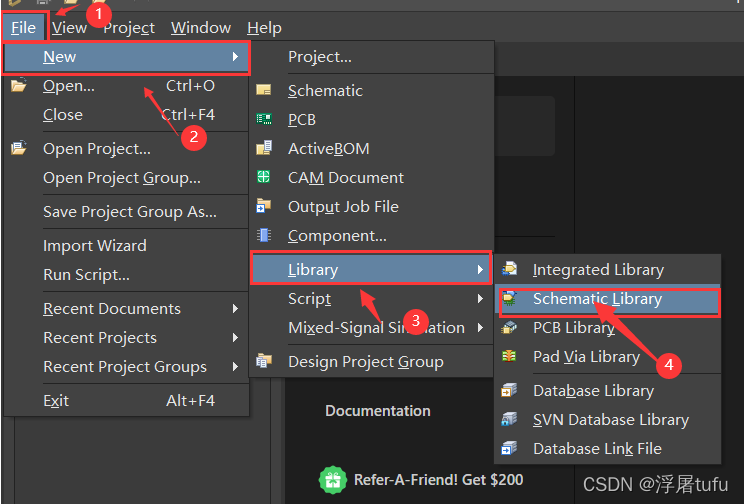This screenshot has height=504, width=744.
Task: Expand Recent Project Groups arrow
Action: point(235,367)
